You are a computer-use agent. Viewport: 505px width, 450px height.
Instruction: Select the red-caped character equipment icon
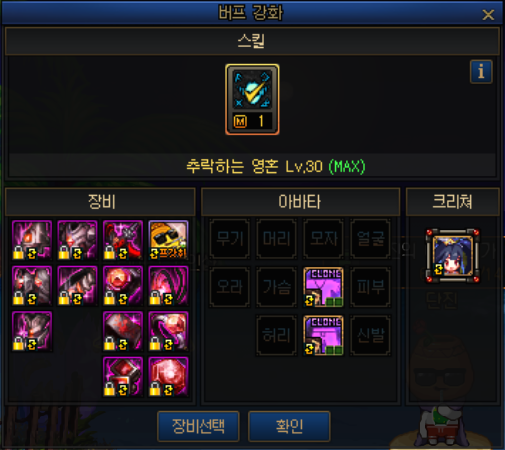click(x=123, y=240)
